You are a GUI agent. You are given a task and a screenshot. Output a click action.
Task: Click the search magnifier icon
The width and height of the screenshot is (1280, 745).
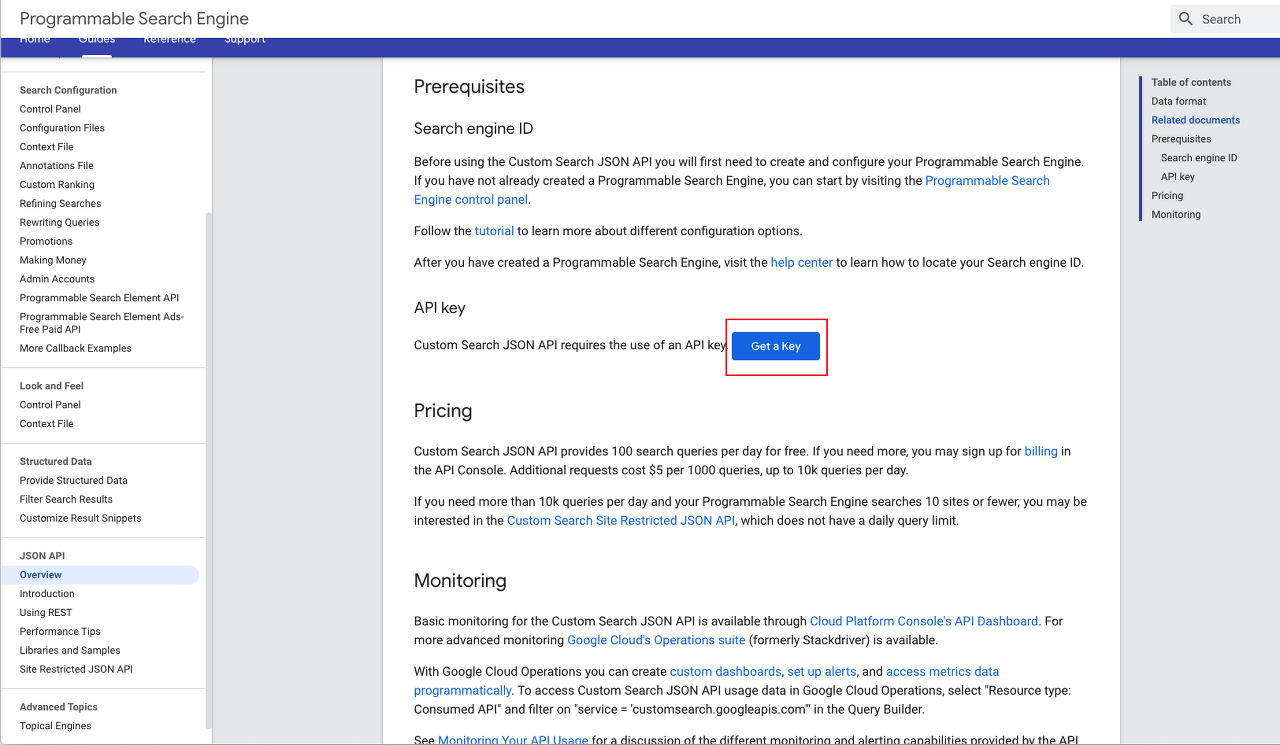pyautogui.click(x=1186, y=19)
